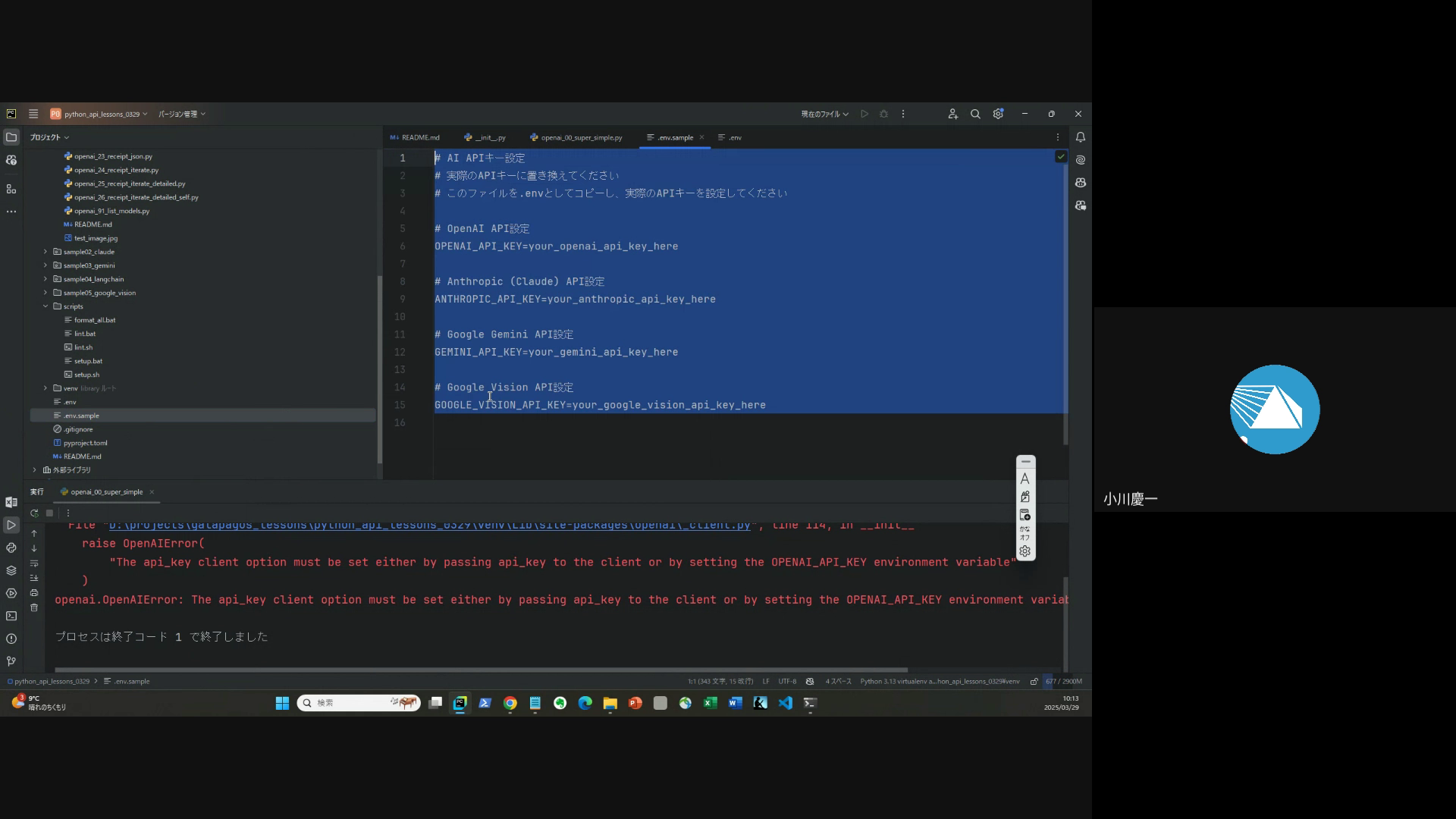Open the Problems tool window
This screenshot has width=1456, height=819.
11,639
